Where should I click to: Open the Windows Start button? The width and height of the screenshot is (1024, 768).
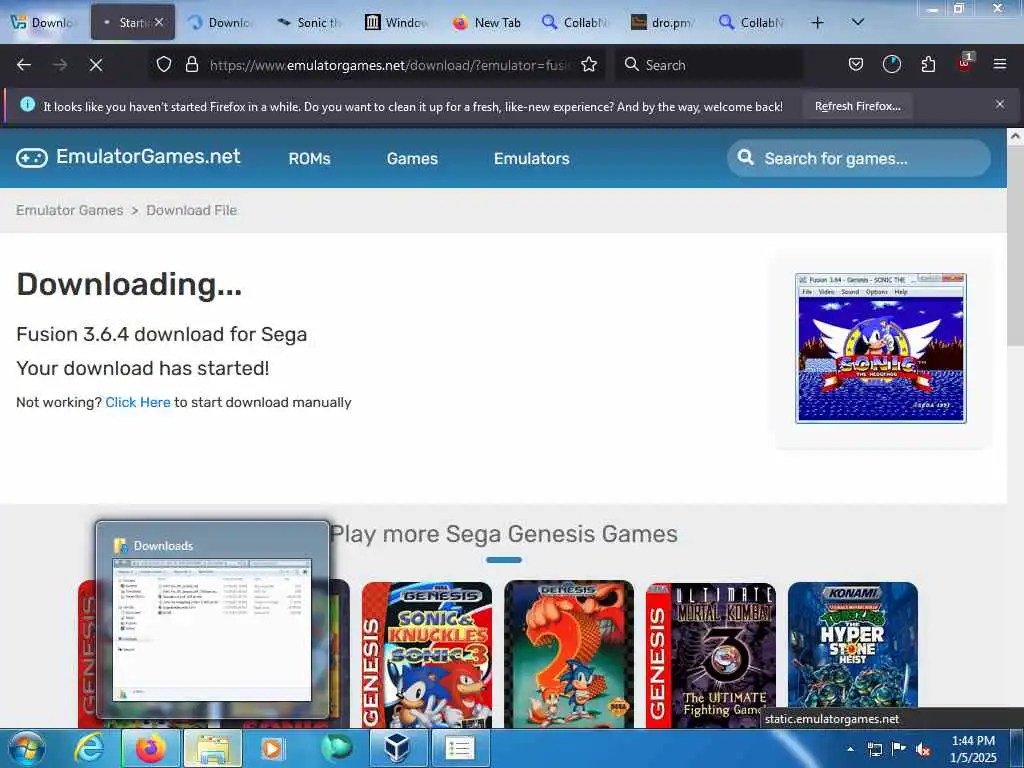27,748
